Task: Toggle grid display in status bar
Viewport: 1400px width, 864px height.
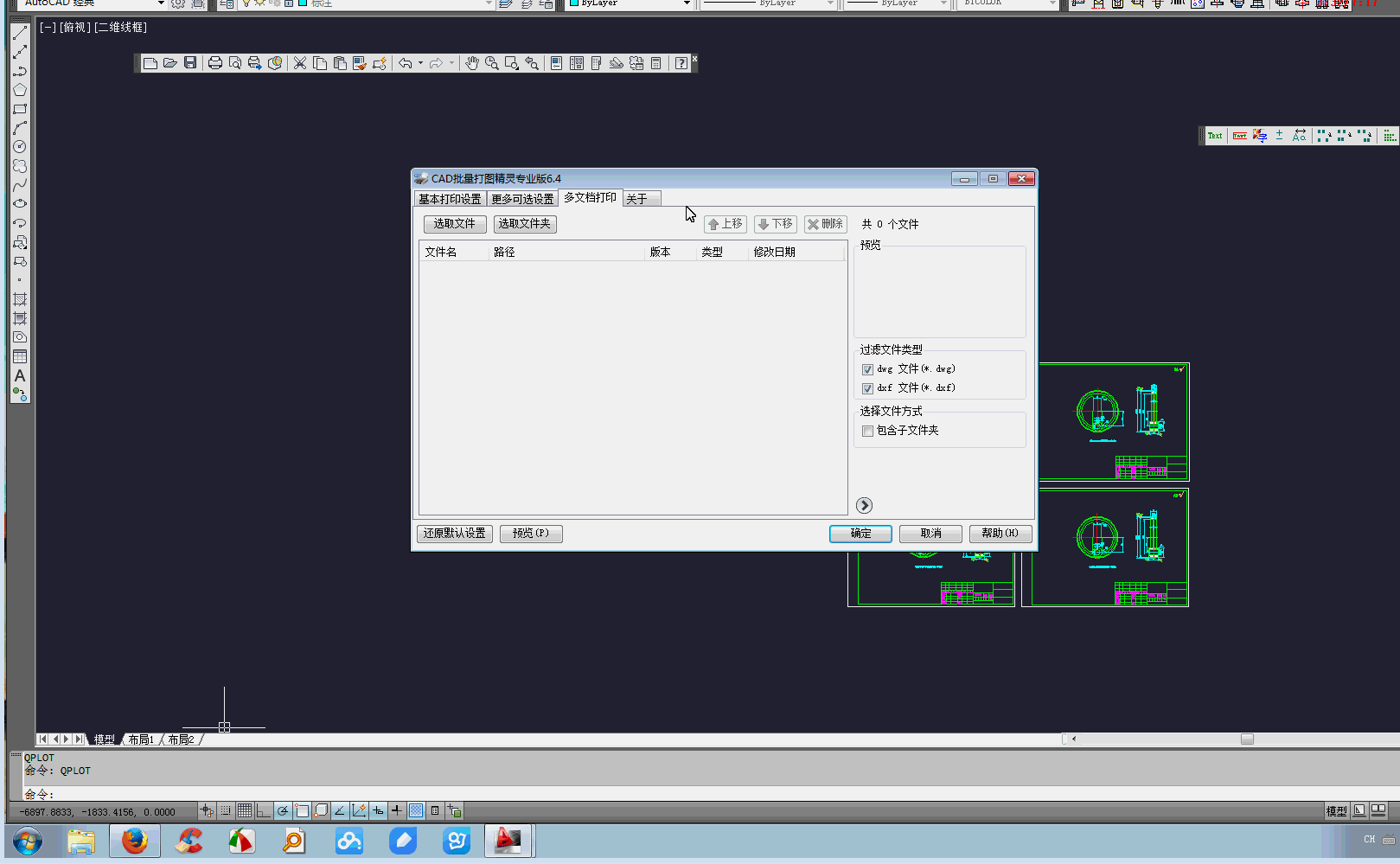Action: (245, 810)
